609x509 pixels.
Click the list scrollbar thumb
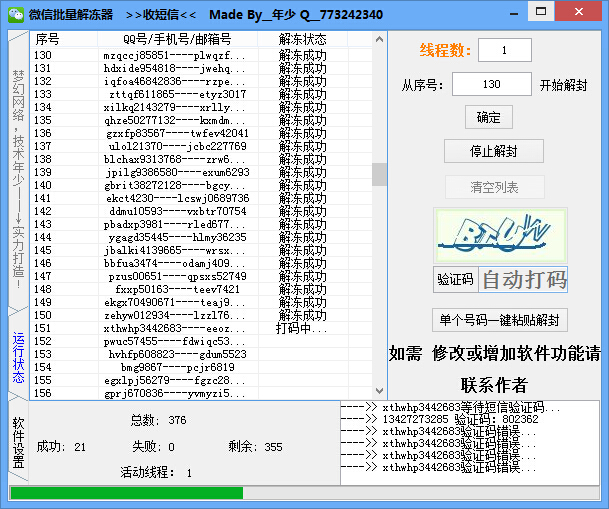[x=379, y=174]
